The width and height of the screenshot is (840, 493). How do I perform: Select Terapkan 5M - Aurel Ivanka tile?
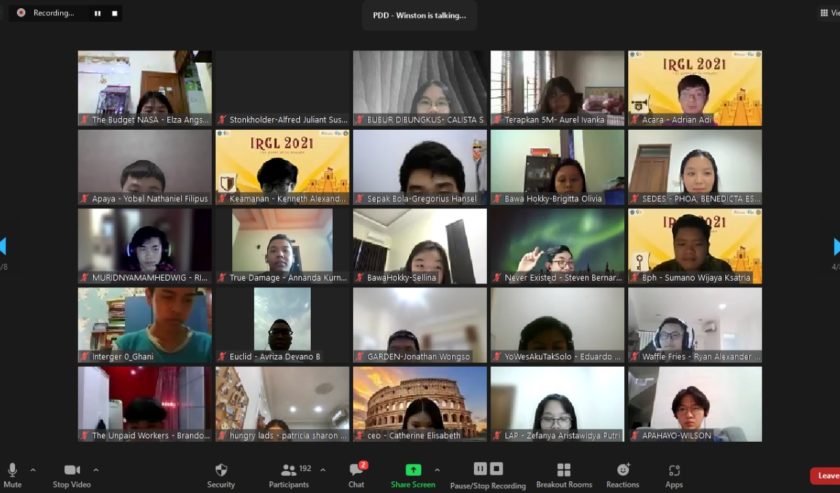(x=557, y=88)
